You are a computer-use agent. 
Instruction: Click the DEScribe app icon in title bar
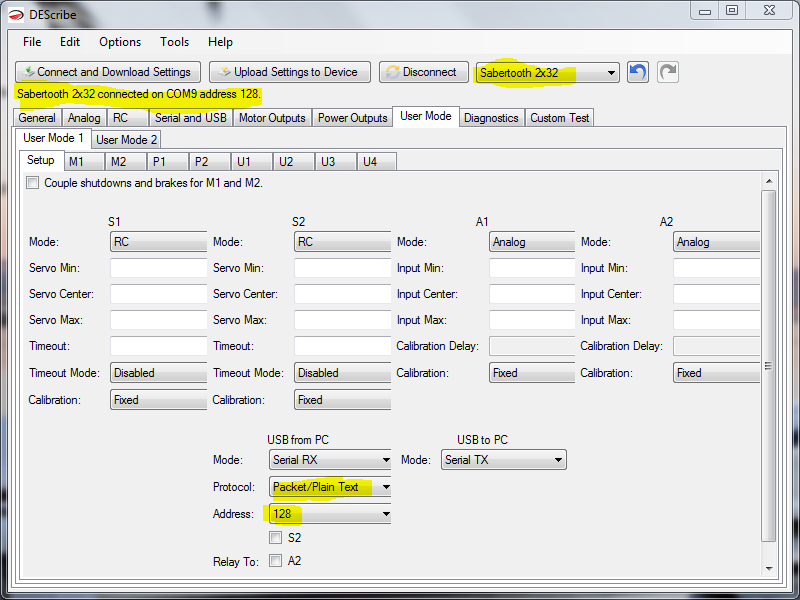[x=16, y=15]
